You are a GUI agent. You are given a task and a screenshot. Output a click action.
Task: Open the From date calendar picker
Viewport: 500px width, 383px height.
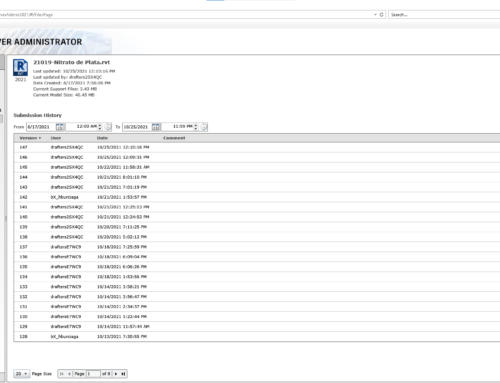[60, 127]
